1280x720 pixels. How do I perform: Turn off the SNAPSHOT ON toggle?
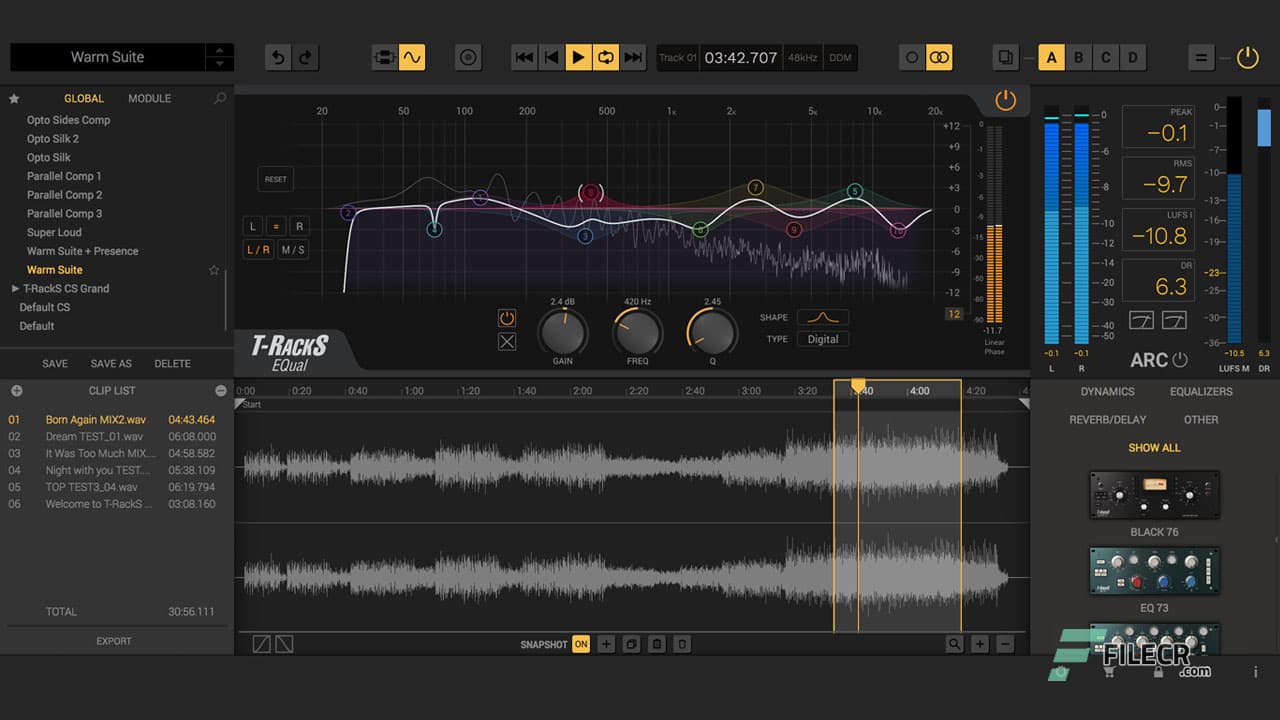[x=581, y=645]
